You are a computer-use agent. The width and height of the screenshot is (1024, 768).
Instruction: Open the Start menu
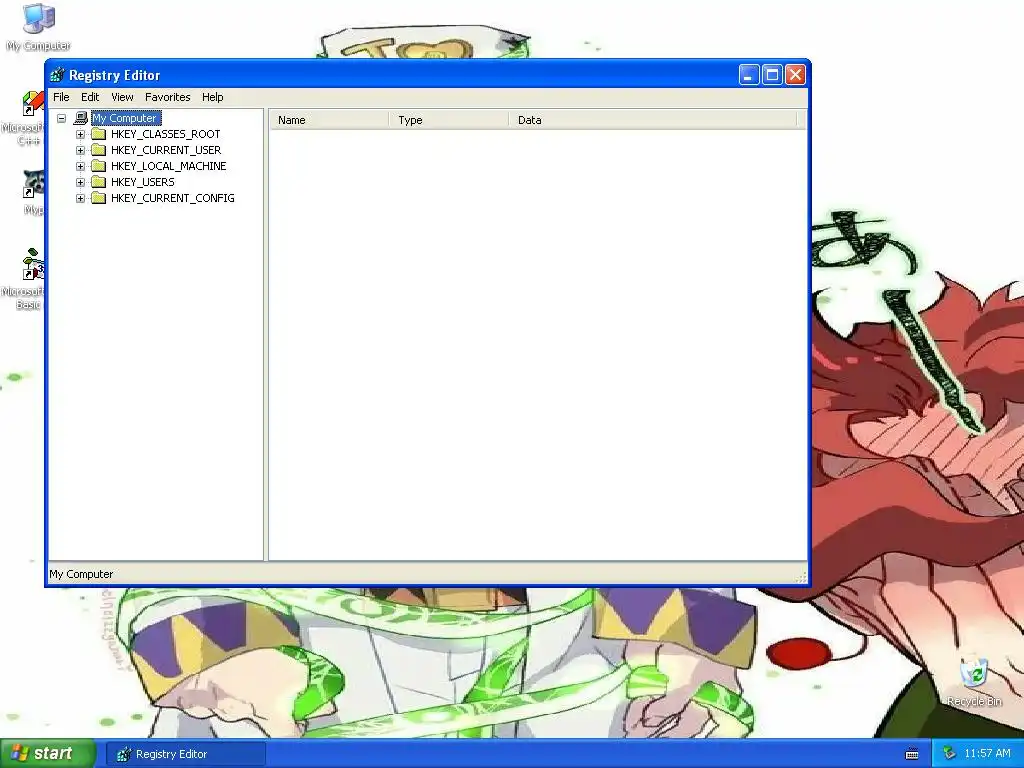[48, 754]
